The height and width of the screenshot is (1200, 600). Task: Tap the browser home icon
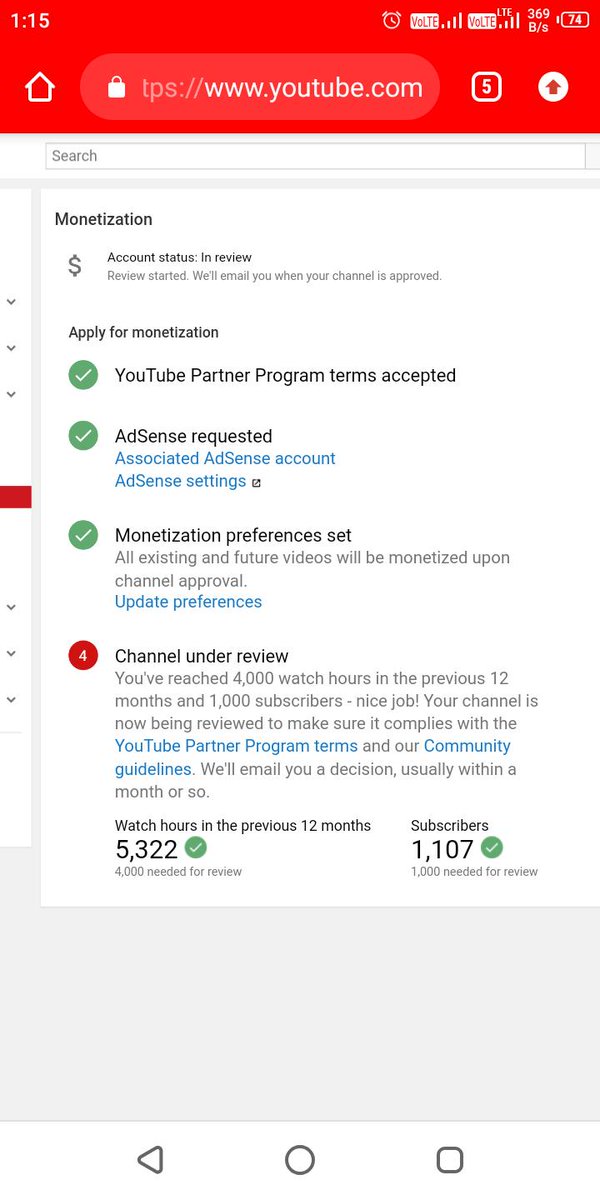click(40, 88)
